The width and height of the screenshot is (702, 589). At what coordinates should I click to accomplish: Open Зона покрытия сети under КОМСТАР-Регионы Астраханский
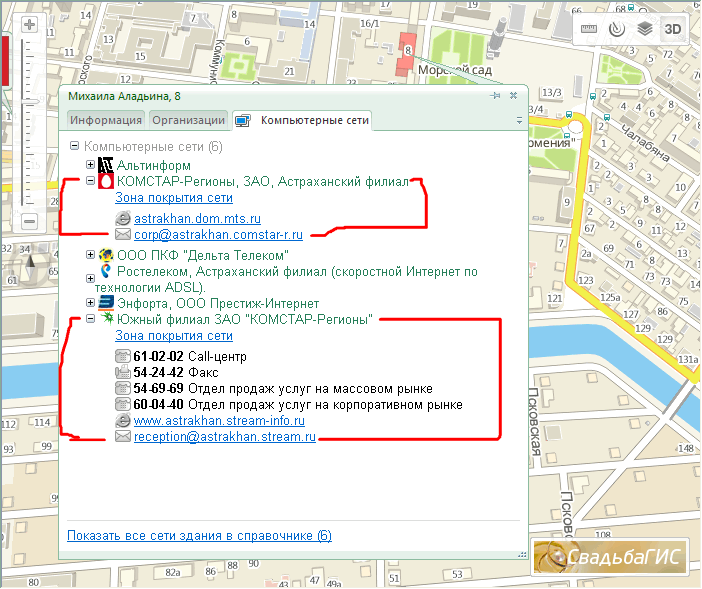(x=174, y=197)
